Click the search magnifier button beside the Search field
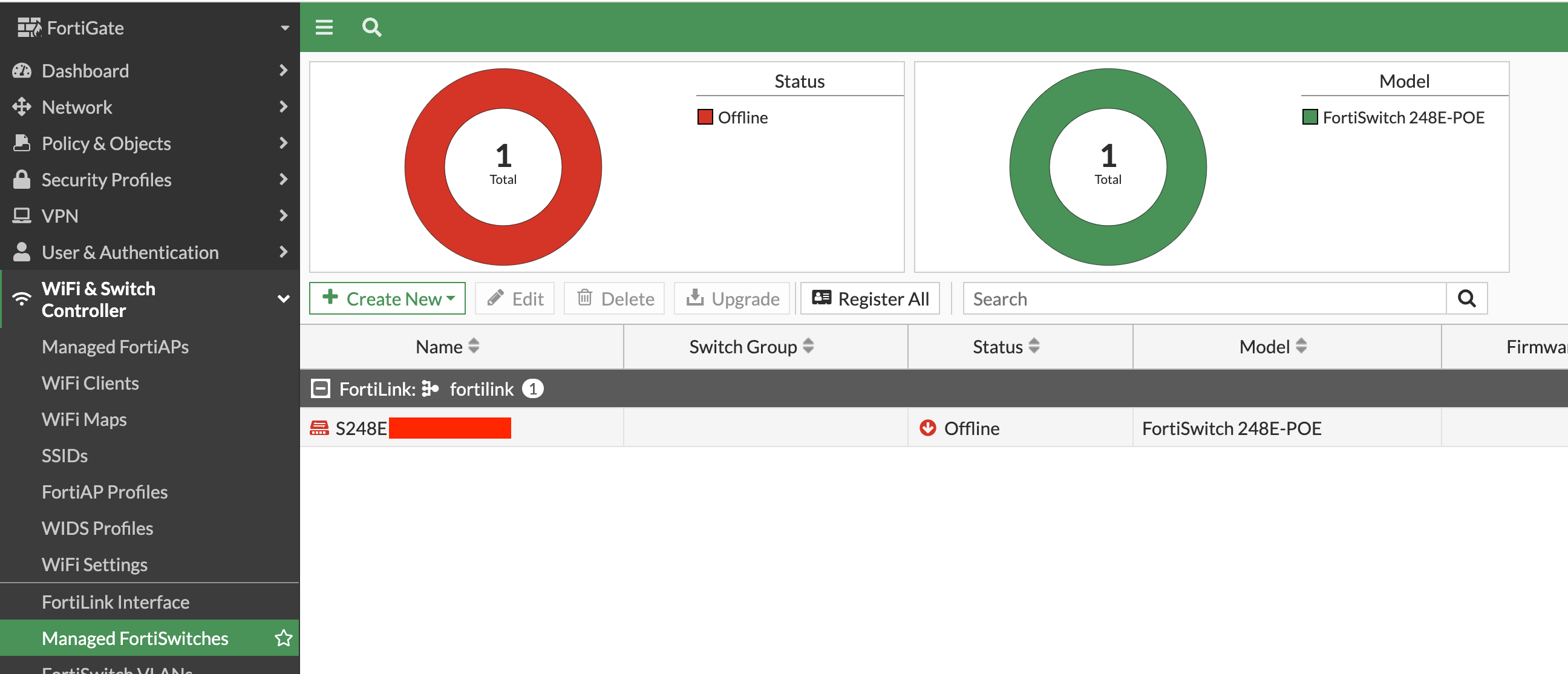 click(x=1466, y=298)
